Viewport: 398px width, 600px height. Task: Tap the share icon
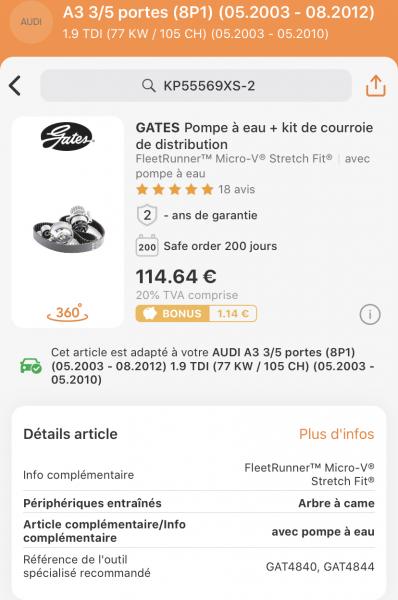point(375,85)
